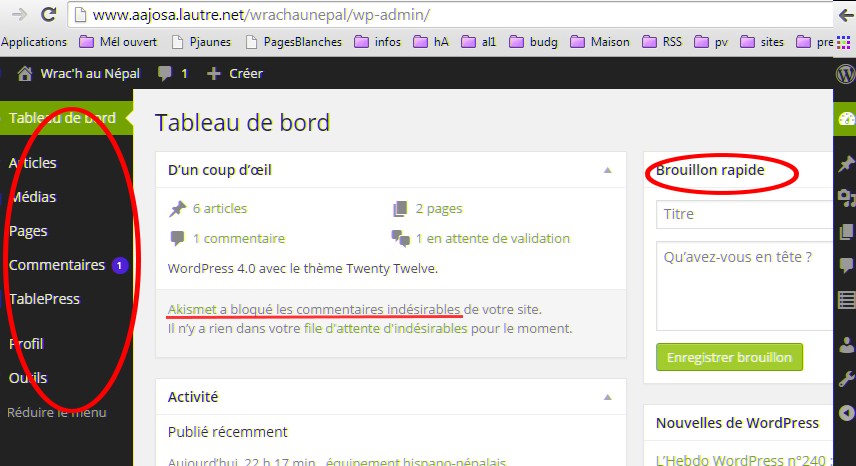856x466 pixels.
Task: Click the Pages icon in right sidebar
Action: tap(846, 231)
